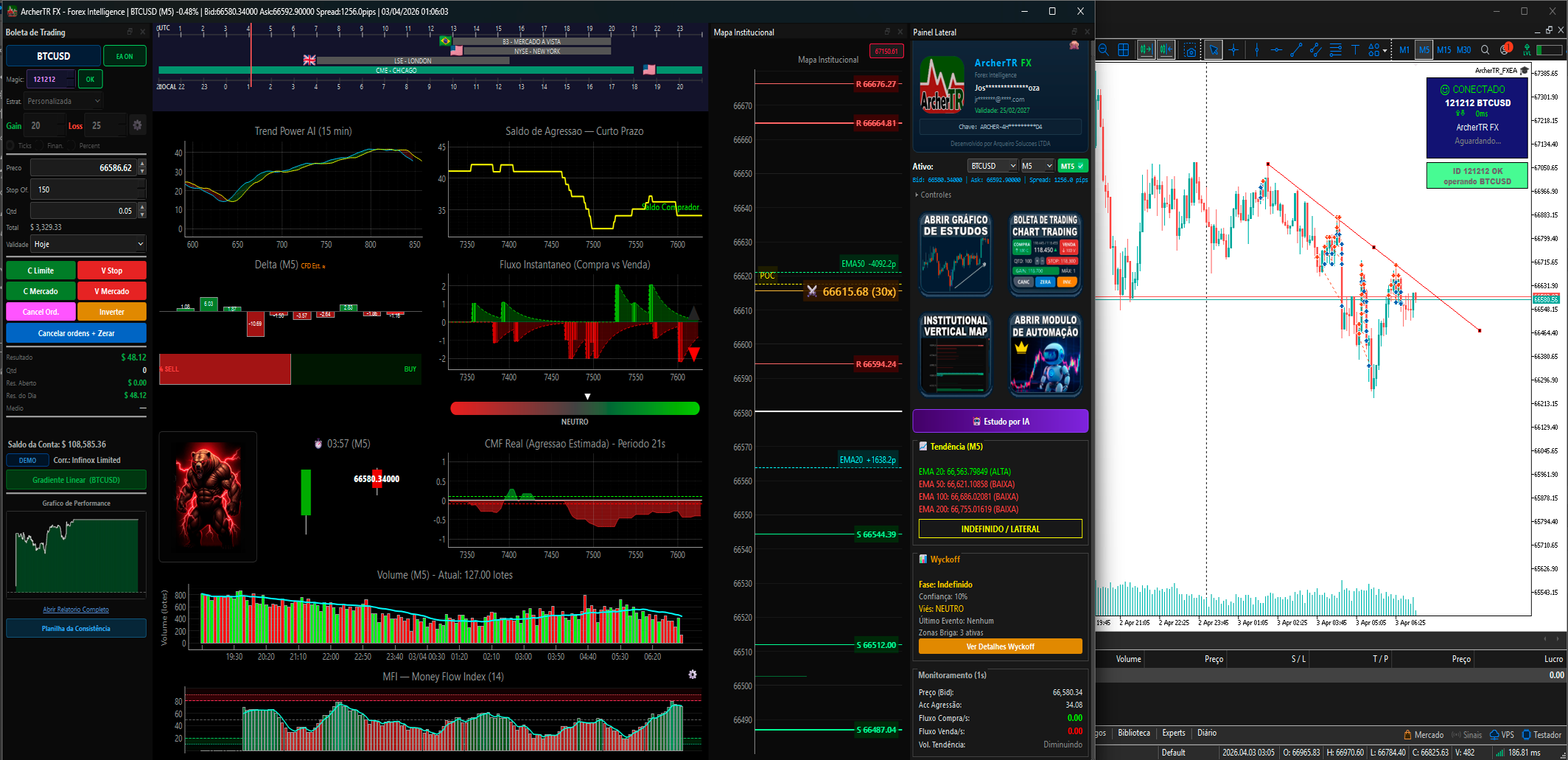1568x760 pixels.
Task: Click the Inverter position button
Action: pos(112,312)
